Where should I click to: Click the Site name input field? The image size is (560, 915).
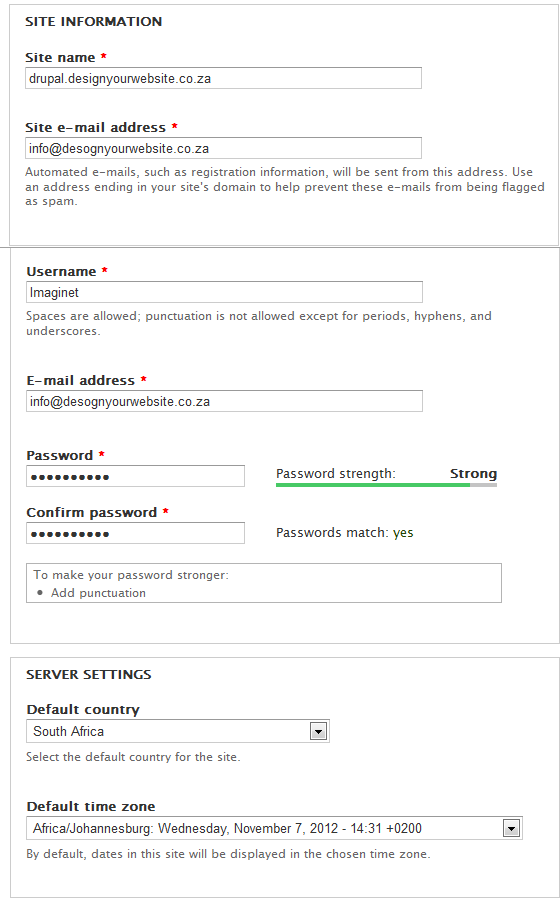pos(223,78)
